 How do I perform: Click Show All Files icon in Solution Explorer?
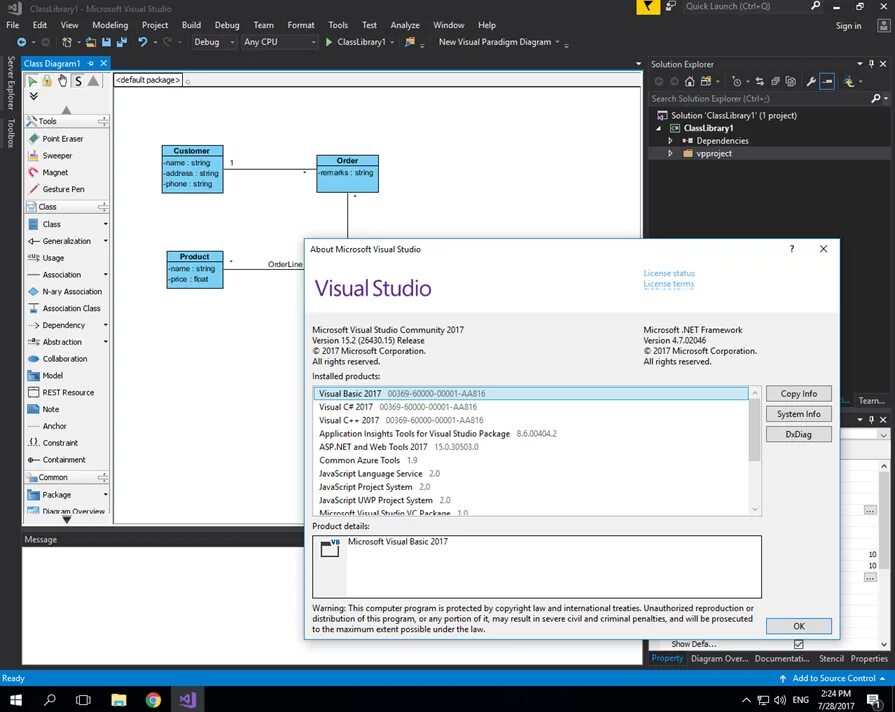pos(791,82)
